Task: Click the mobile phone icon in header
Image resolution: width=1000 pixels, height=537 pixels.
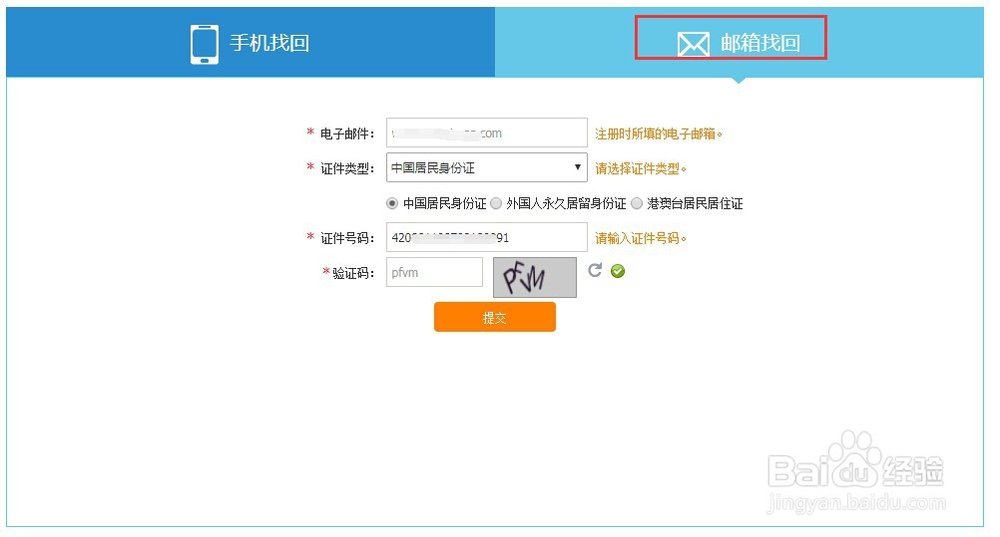Action: click(204, 44)
